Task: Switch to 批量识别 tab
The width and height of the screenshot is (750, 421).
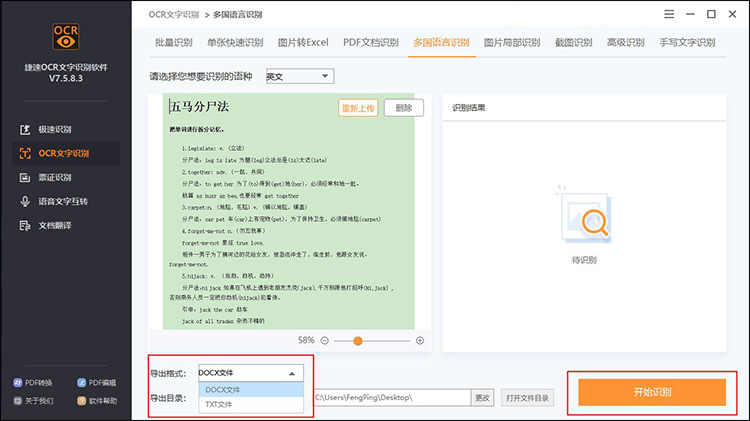Action: tap(174, 43)
